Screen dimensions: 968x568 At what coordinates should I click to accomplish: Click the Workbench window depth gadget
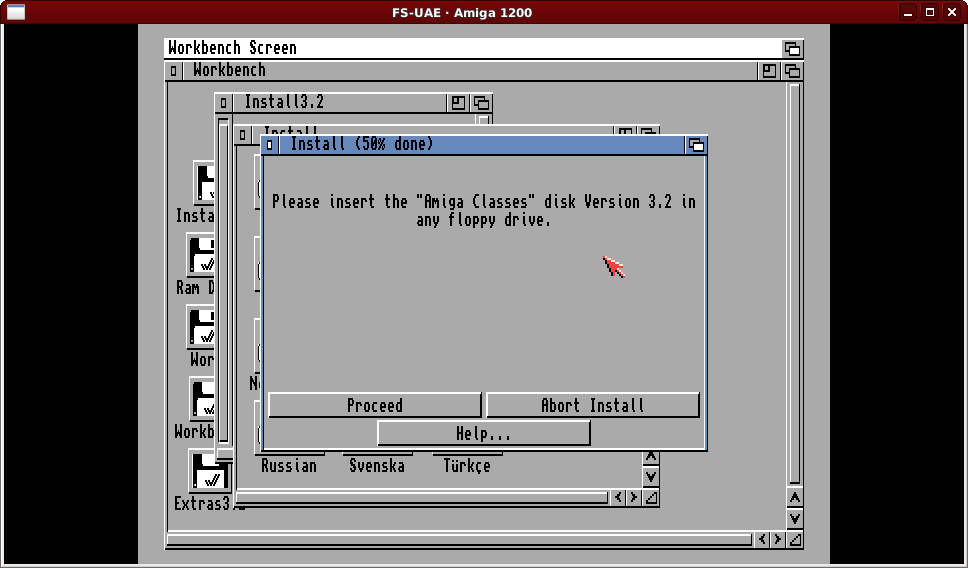(x=793, y=71)
